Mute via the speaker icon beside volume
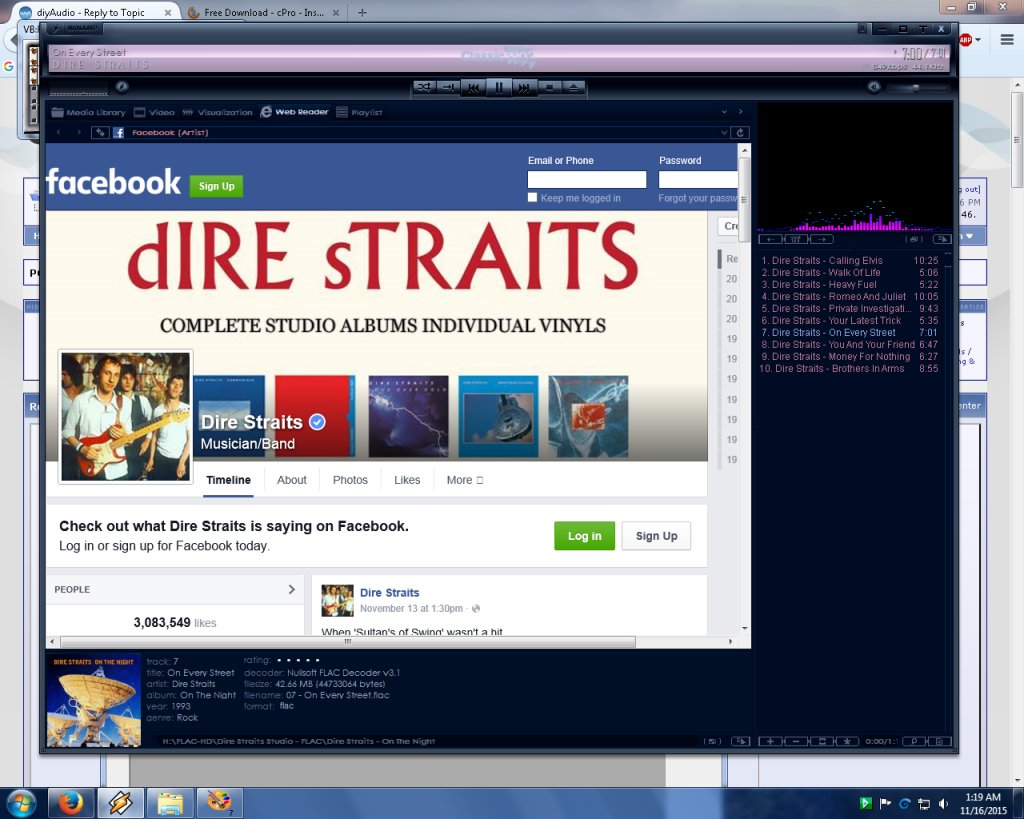This screenshot has width=1024, height=819. pyautogui.click(x=874, y=87)
